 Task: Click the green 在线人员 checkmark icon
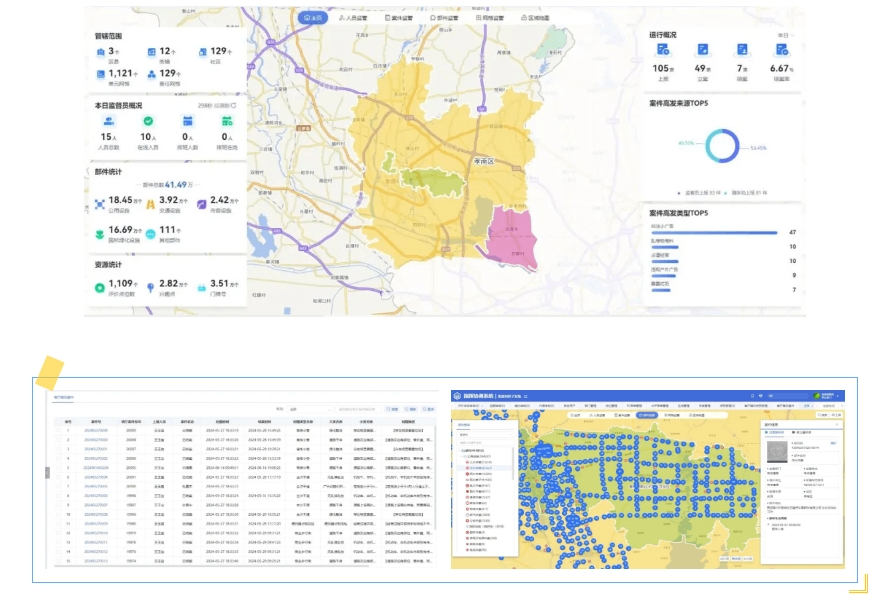[x=147, y=121]
